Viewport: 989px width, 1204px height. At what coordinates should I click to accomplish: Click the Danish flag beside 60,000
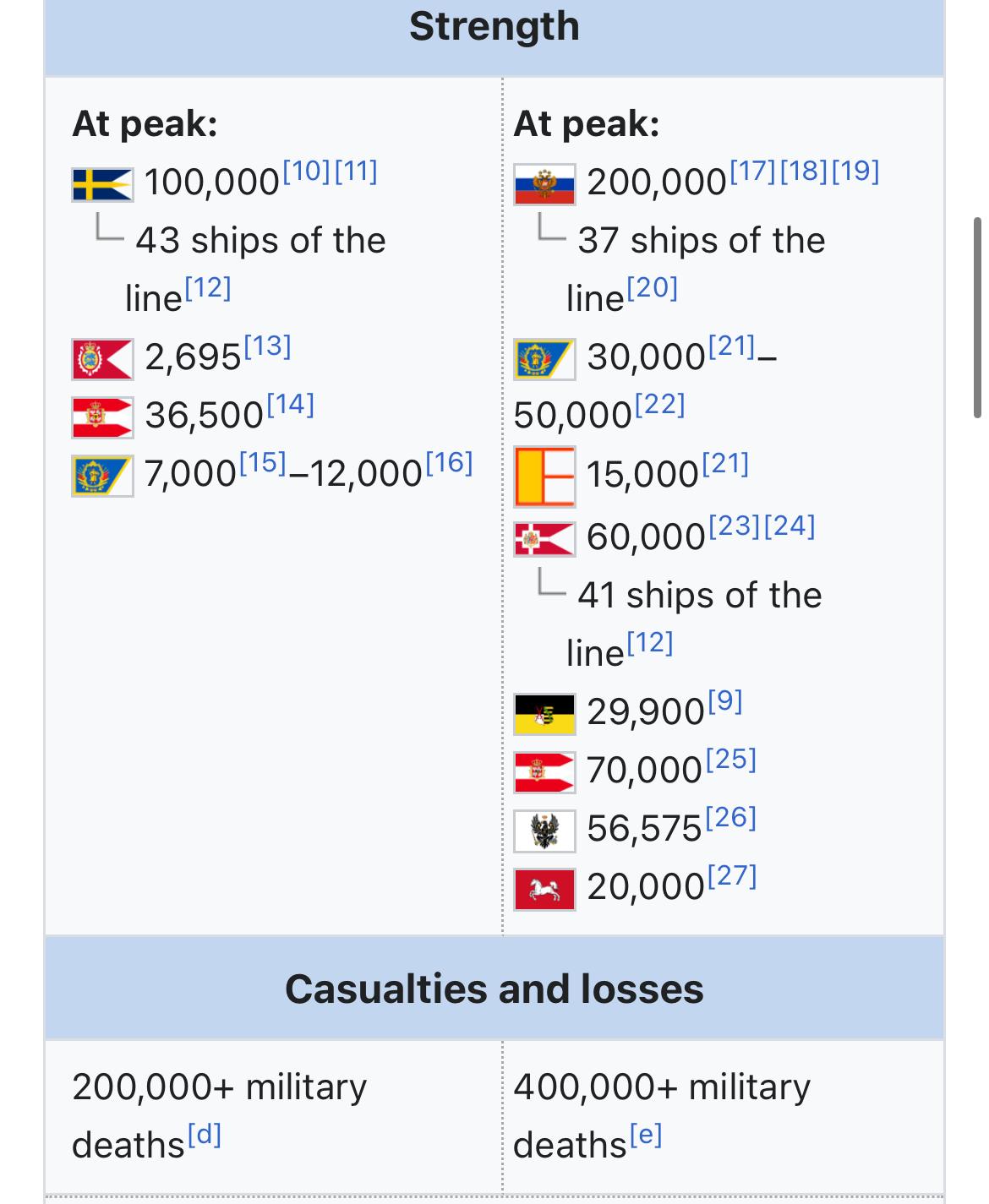(544, 538)
